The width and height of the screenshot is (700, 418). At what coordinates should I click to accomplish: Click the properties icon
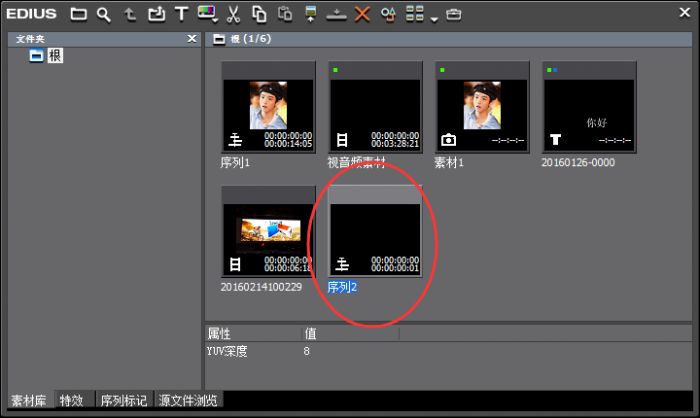tap(388, 14)
